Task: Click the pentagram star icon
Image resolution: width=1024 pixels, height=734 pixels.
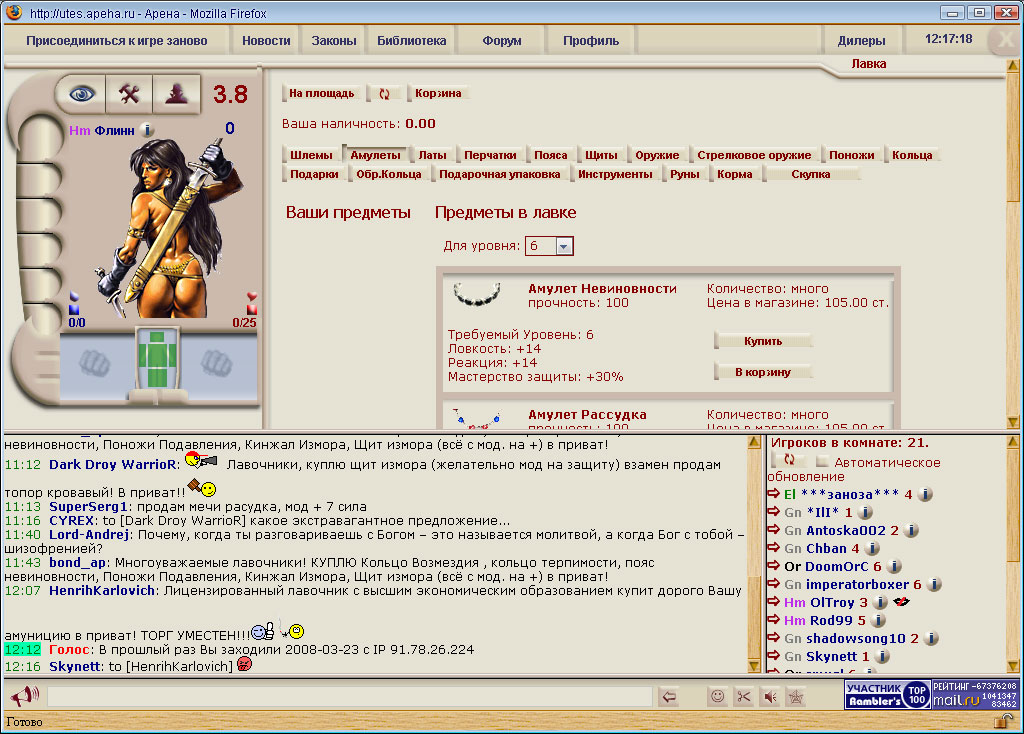Action: click(x=795, y=697)
